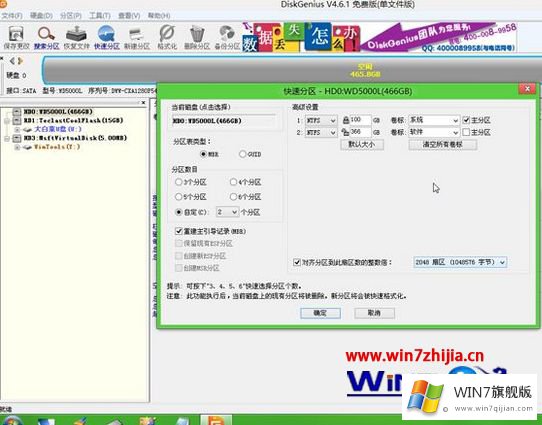Open the Backup Partition tool
Image resolution: width=542 pixels, height=425 pixels.
tap(227, 37)
